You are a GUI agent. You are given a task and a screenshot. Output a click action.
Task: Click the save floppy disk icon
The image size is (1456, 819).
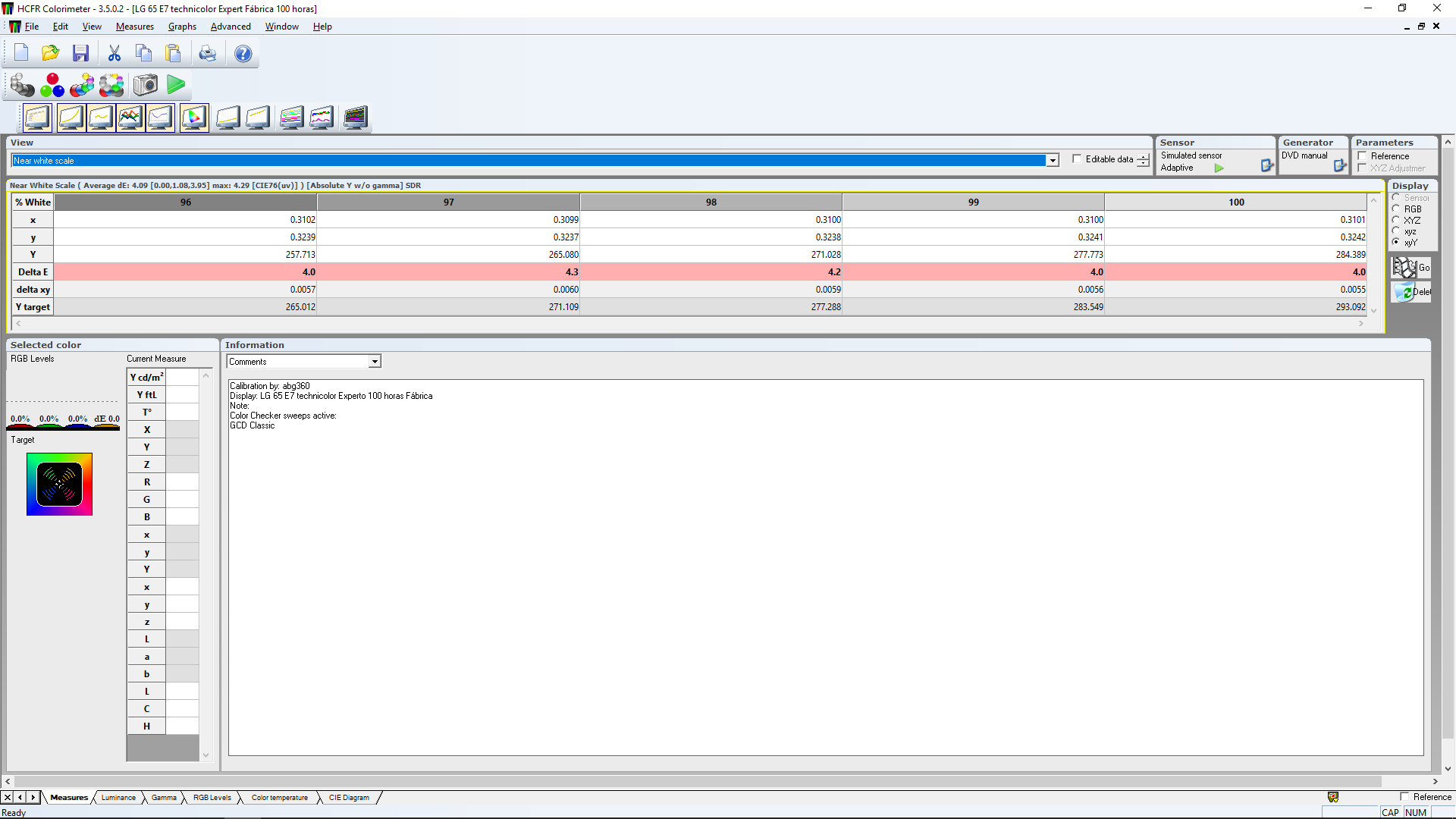[x=80, y=53]
